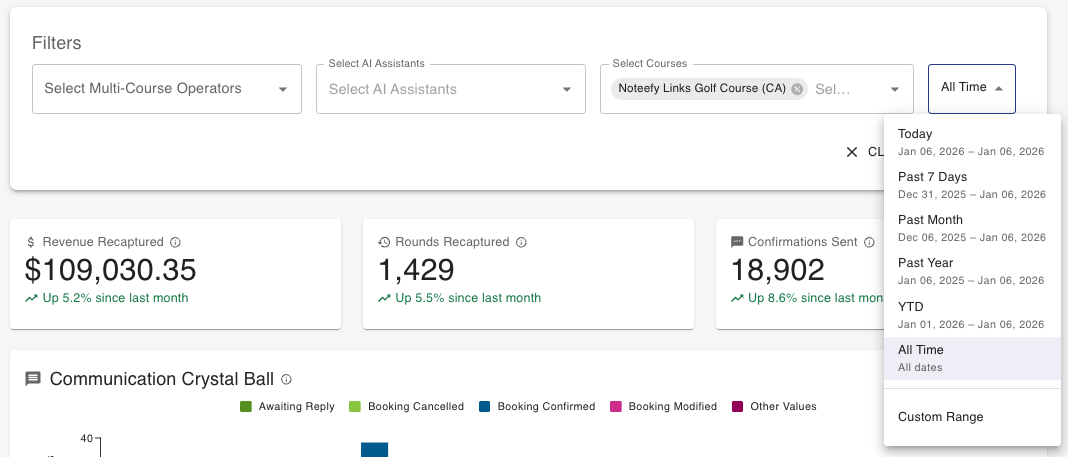Click the Communication Crystal Ball chat icon
The image size is (1068, 457).
click(33, 379)
